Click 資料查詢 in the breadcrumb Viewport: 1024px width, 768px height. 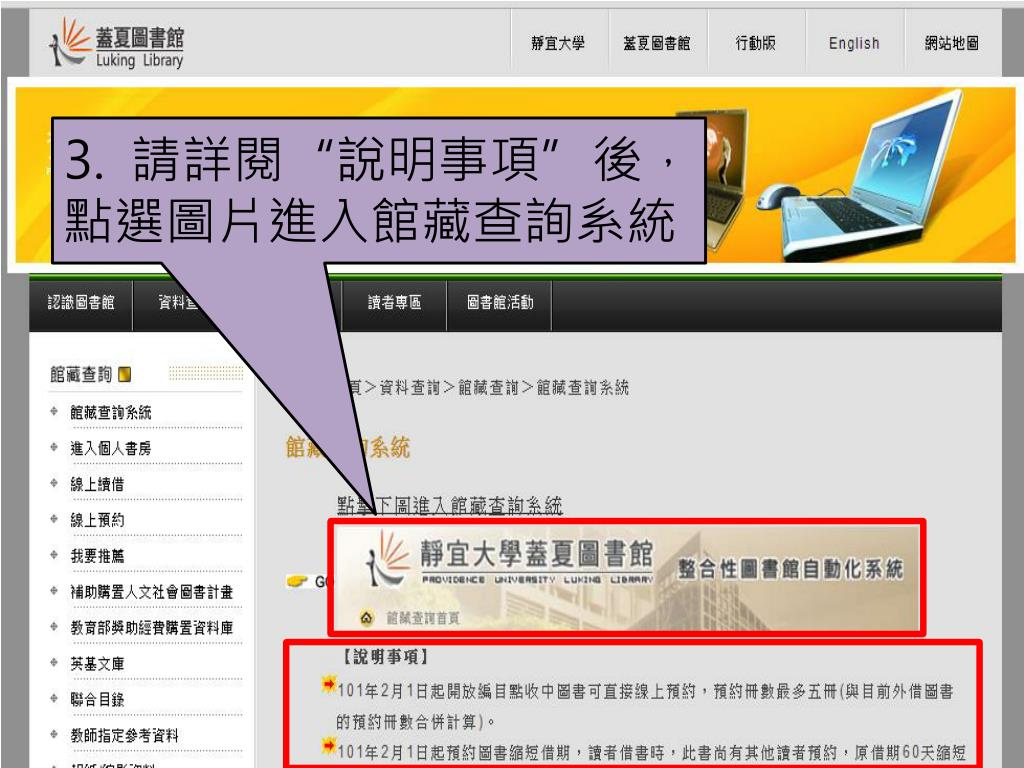click(x=409, y=388)
